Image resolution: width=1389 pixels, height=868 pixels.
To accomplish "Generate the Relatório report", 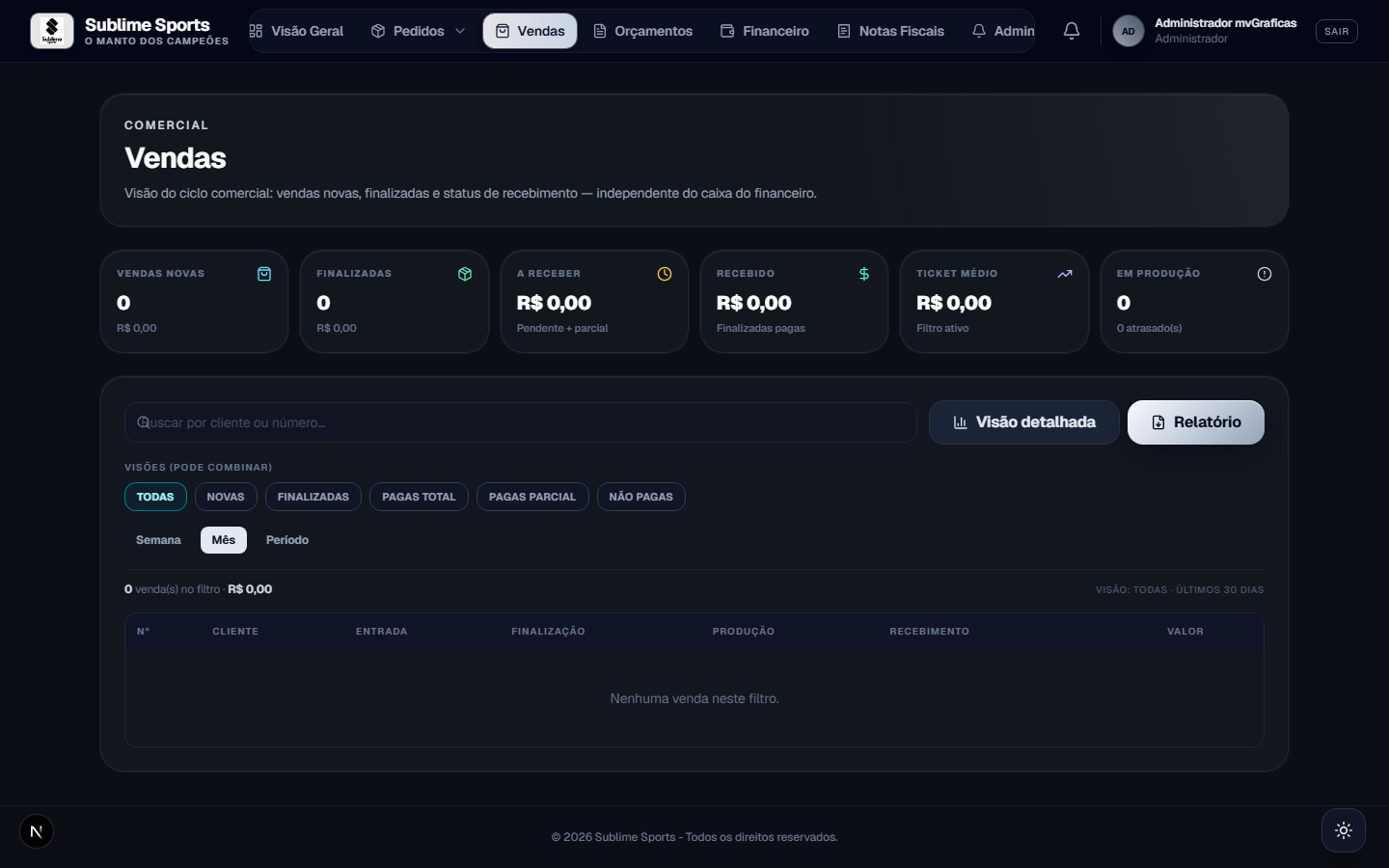I will pyautogui.click(x=1196, y=422).
